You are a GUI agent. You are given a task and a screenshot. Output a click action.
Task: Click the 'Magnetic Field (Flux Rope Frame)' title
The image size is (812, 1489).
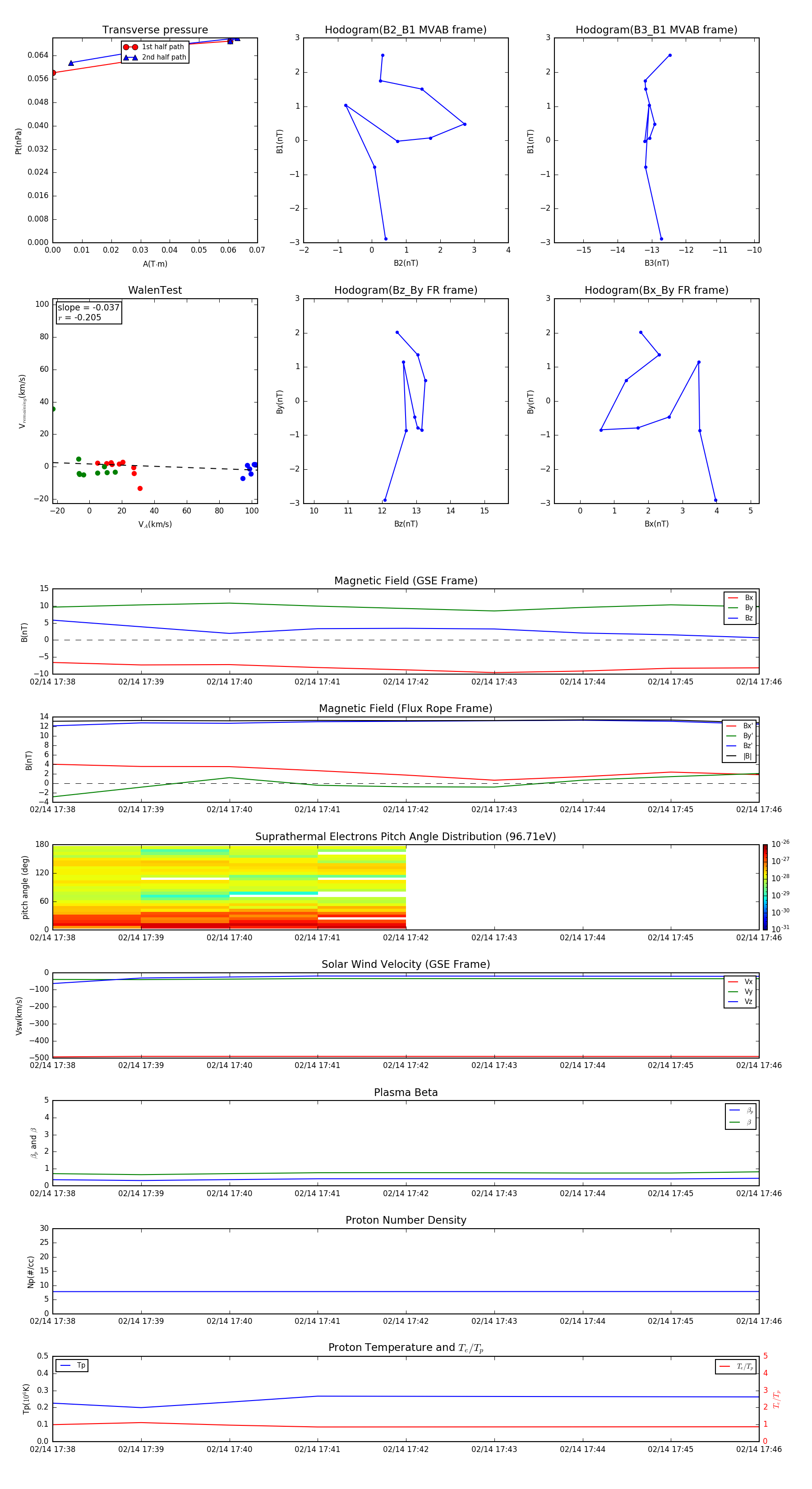pos(406,709)
